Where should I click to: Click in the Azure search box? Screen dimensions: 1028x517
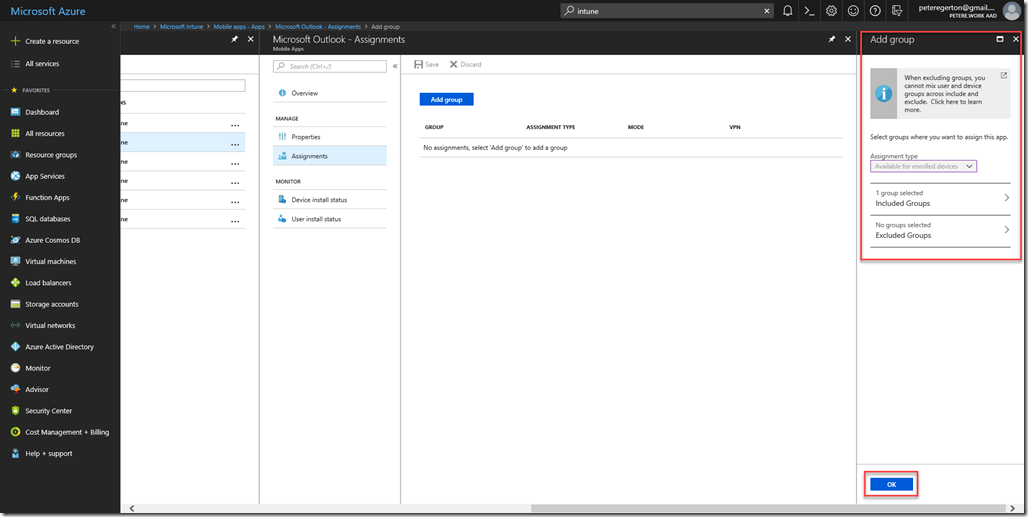(670, 11)
